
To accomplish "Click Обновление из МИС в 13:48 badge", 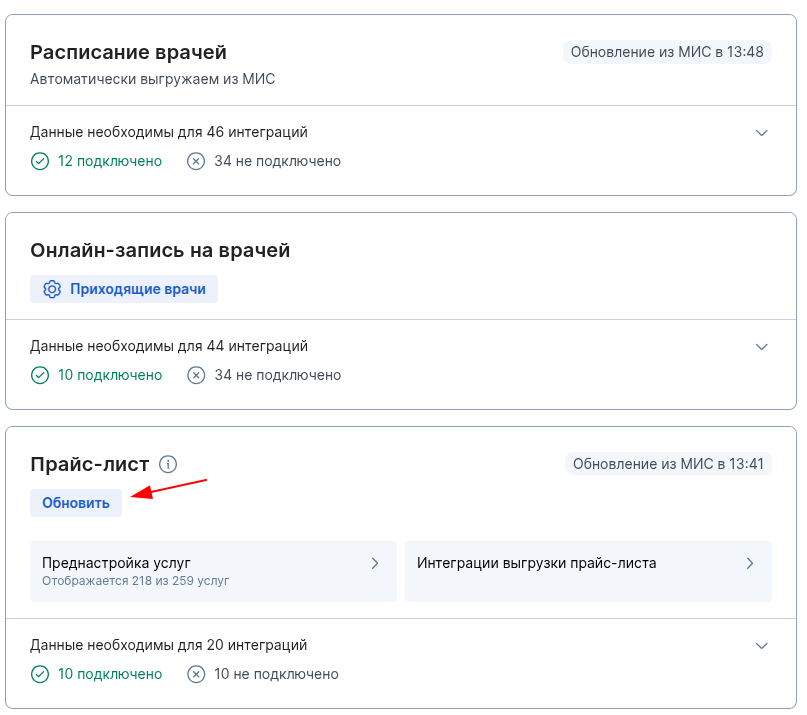I will pyautogui.click(x=667, y=52).
